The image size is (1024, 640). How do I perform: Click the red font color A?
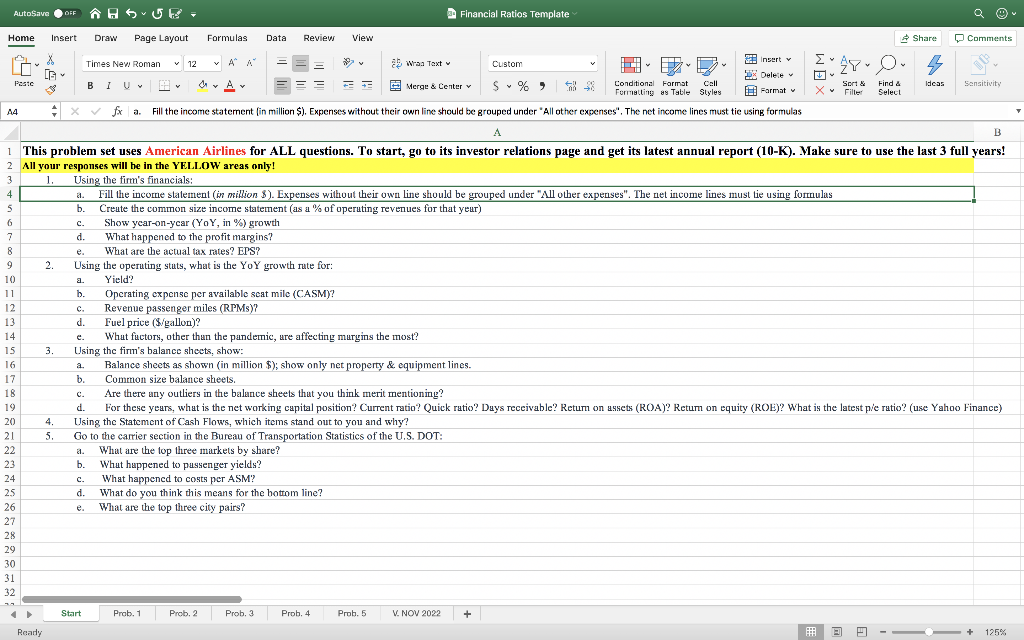tap(230, 86)
